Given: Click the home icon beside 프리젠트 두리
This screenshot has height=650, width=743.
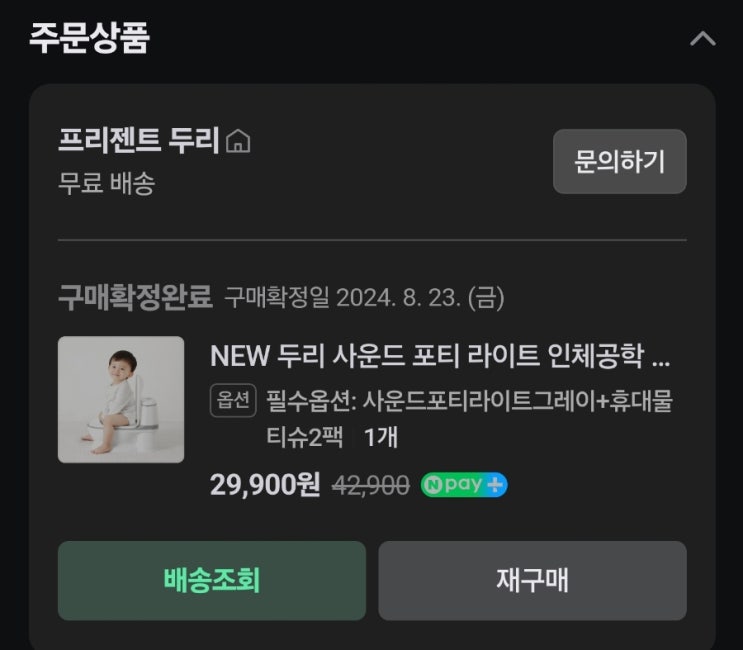Looking at the screenshot, I should 238,142.
